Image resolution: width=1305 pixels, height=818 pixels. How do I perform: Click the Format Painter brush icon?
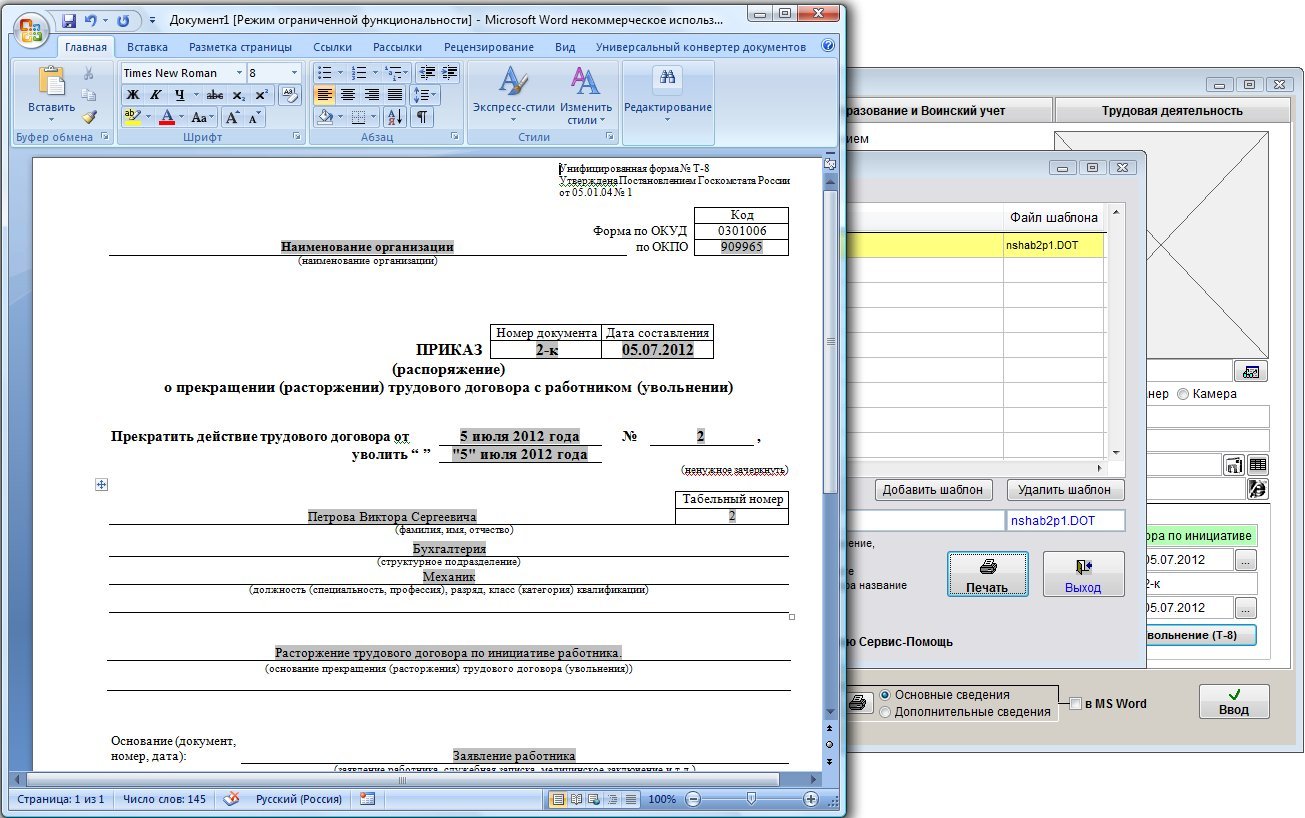tap(89, 117)
